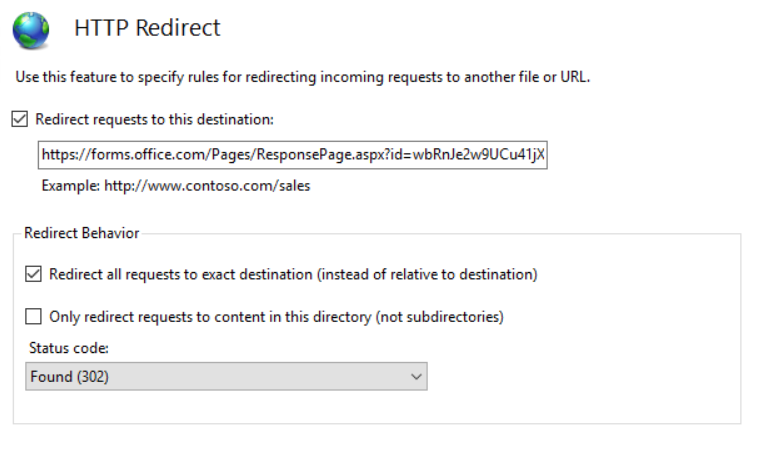Click inside the forms.office.com destination URL field
Viewport: 783px width, 476px height.
coord(293,155)
